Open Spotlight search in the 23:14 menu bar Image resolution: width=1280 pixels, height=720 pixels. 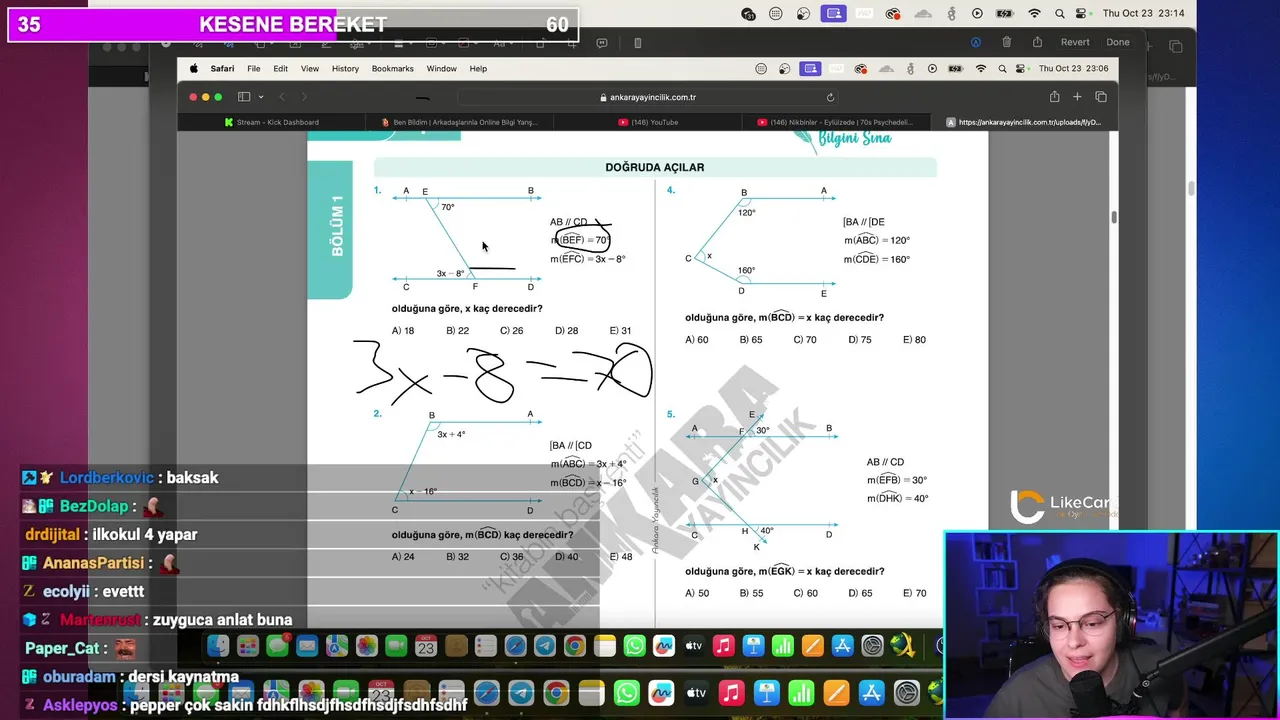coord(1058,13)
